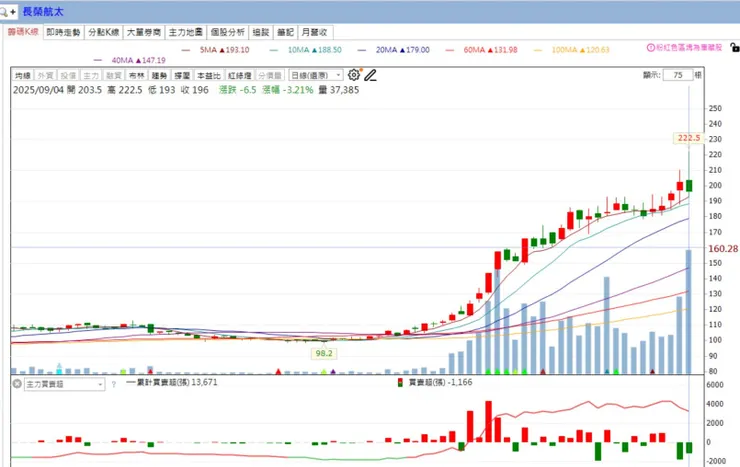Viewport: 740px width, 467px height.
Task: Click the 漲幅 -3.21% value
Action: click(x=287, y=90)
